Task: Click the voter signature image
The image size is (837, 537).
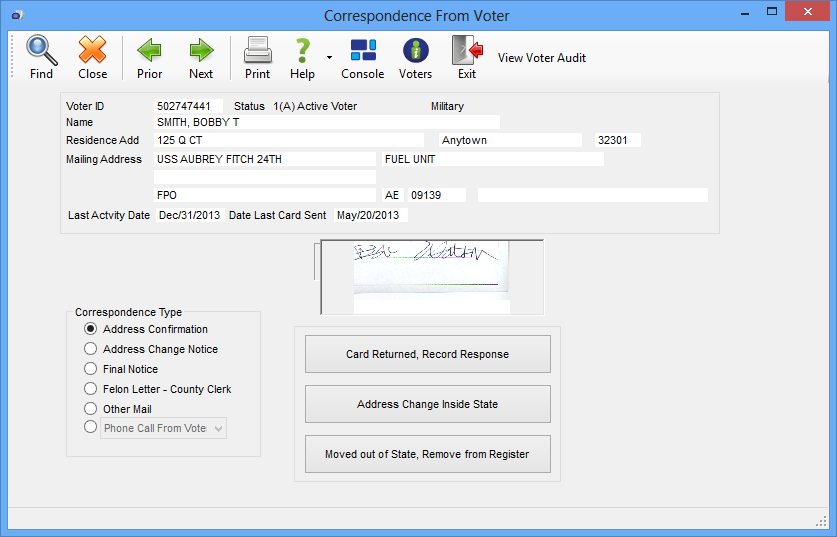Action: coord(431,267)
